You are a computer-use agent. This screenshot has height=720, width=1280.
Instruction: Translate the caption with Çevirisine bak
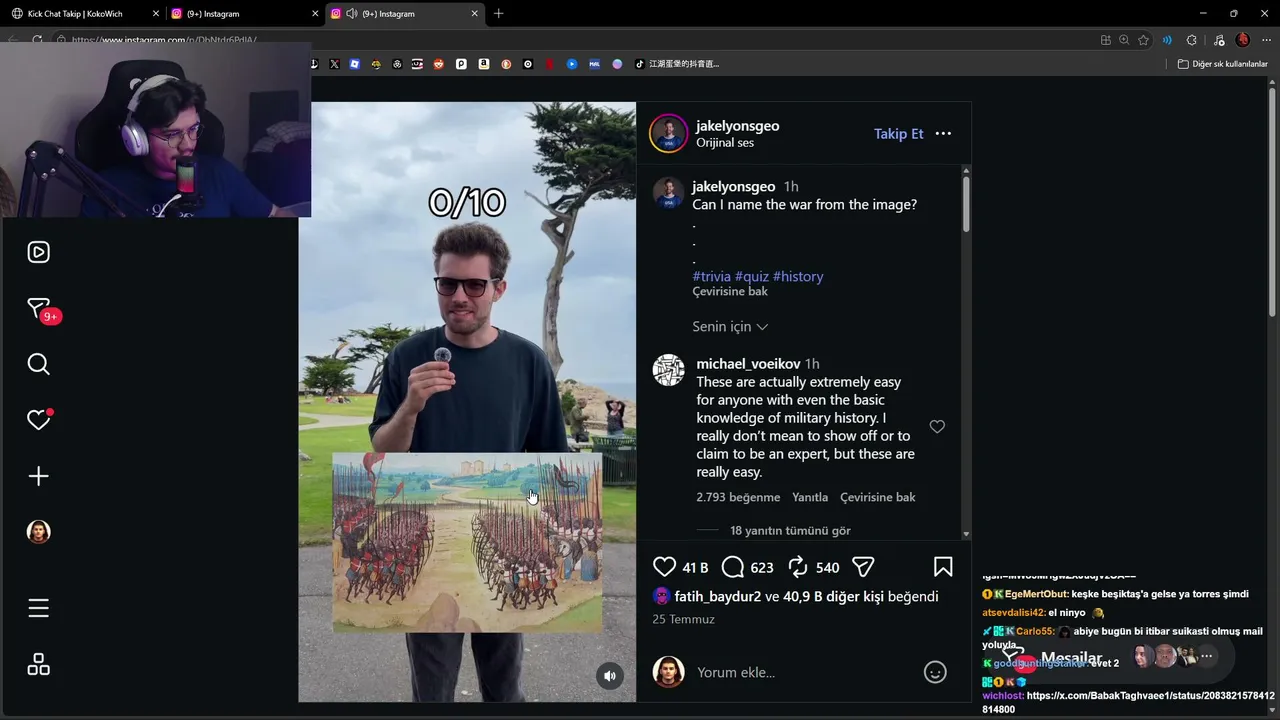730,292
